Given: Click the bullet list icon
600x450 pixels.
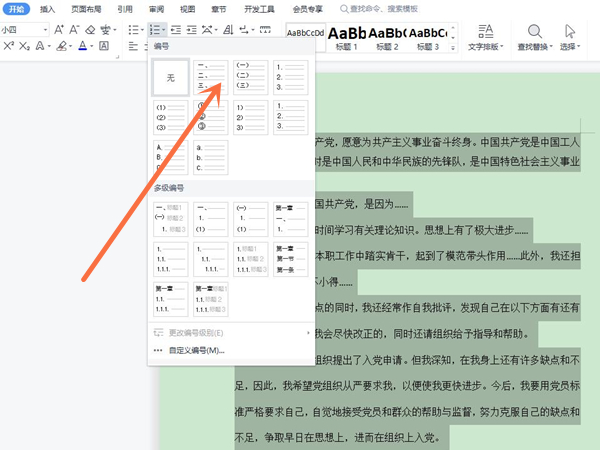Looking at the screenshot, I should [133, 30].
